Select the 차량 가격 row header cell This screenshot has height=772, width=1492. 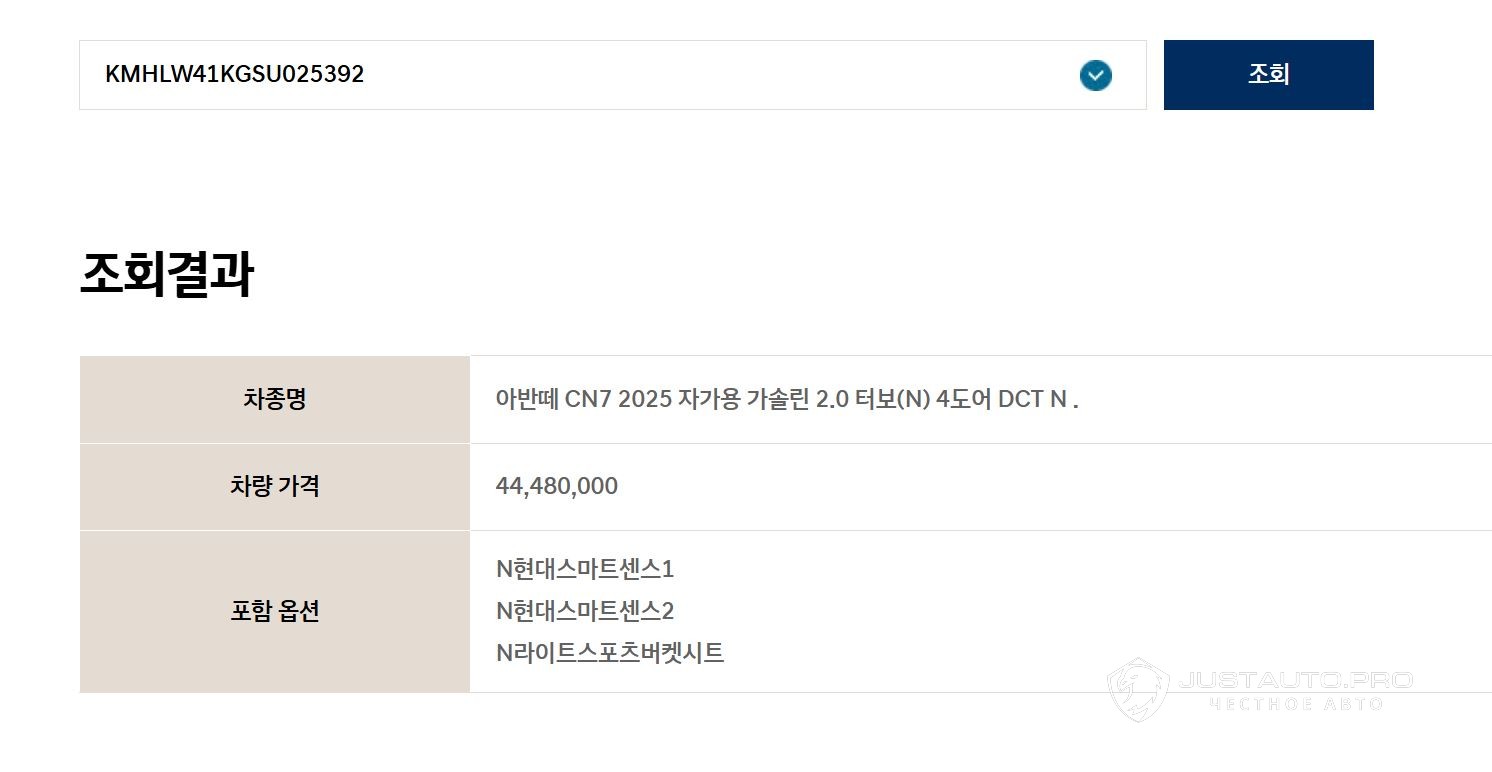coord(274,487)
